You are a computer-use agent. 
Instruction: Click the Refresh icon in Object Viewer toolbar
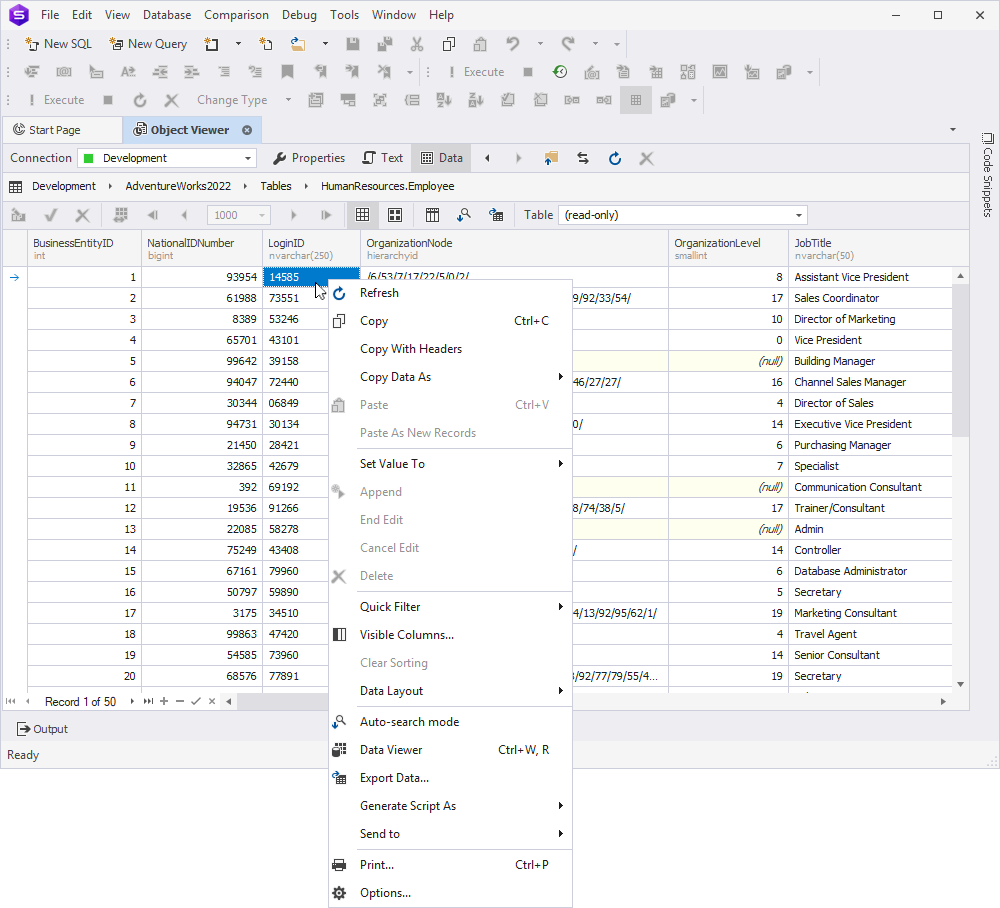(615, 158)
